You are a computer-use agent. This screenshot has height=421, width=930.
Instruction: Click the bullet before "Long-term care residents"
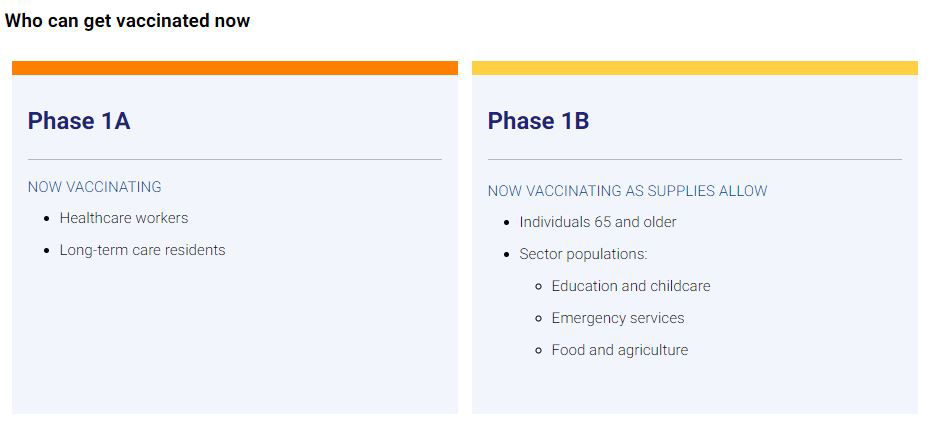[x=47, y=251]
